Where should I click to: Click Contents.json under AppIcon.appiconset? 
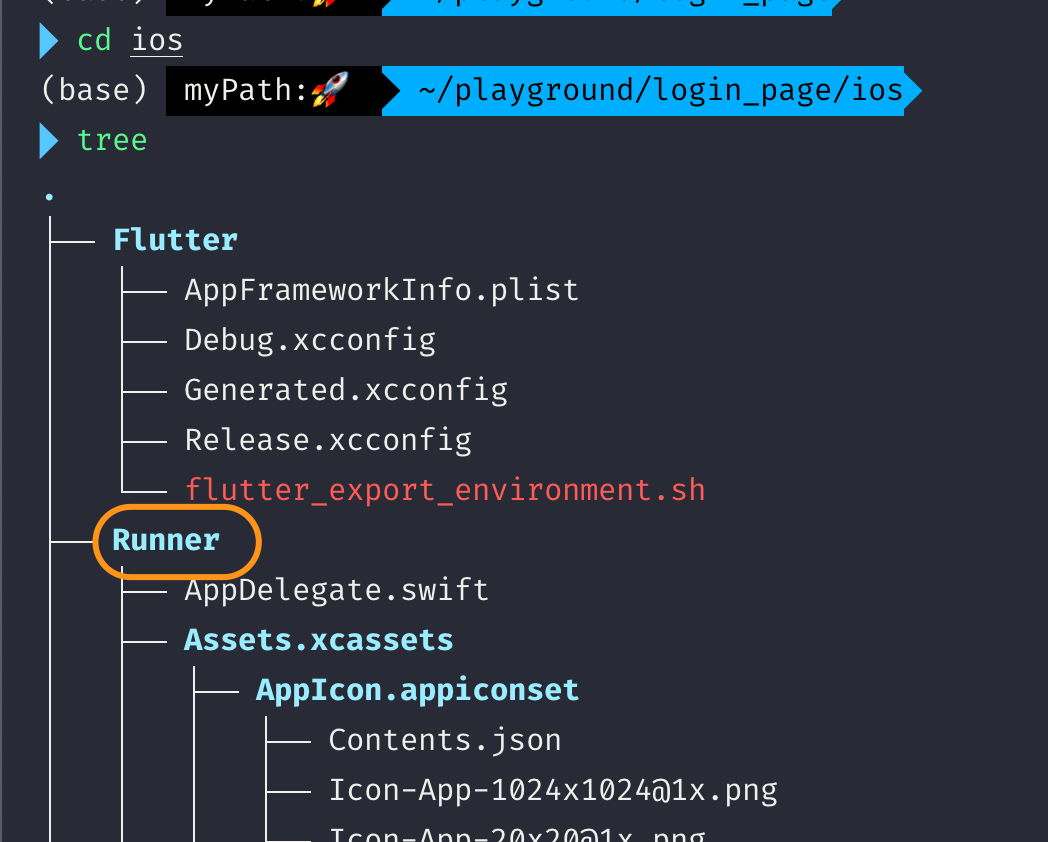click(445, 740)
